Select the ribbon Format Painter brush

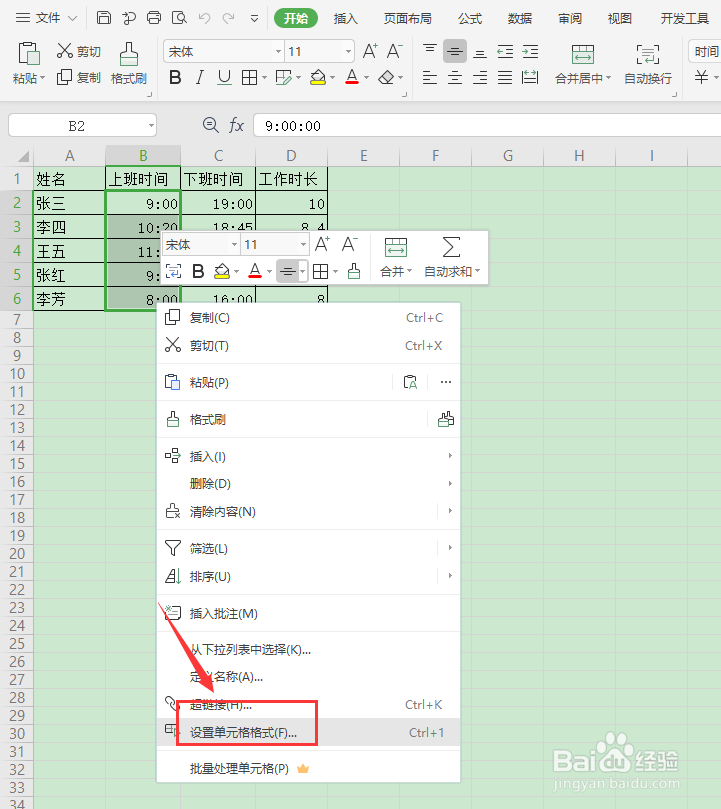point(129,54)
